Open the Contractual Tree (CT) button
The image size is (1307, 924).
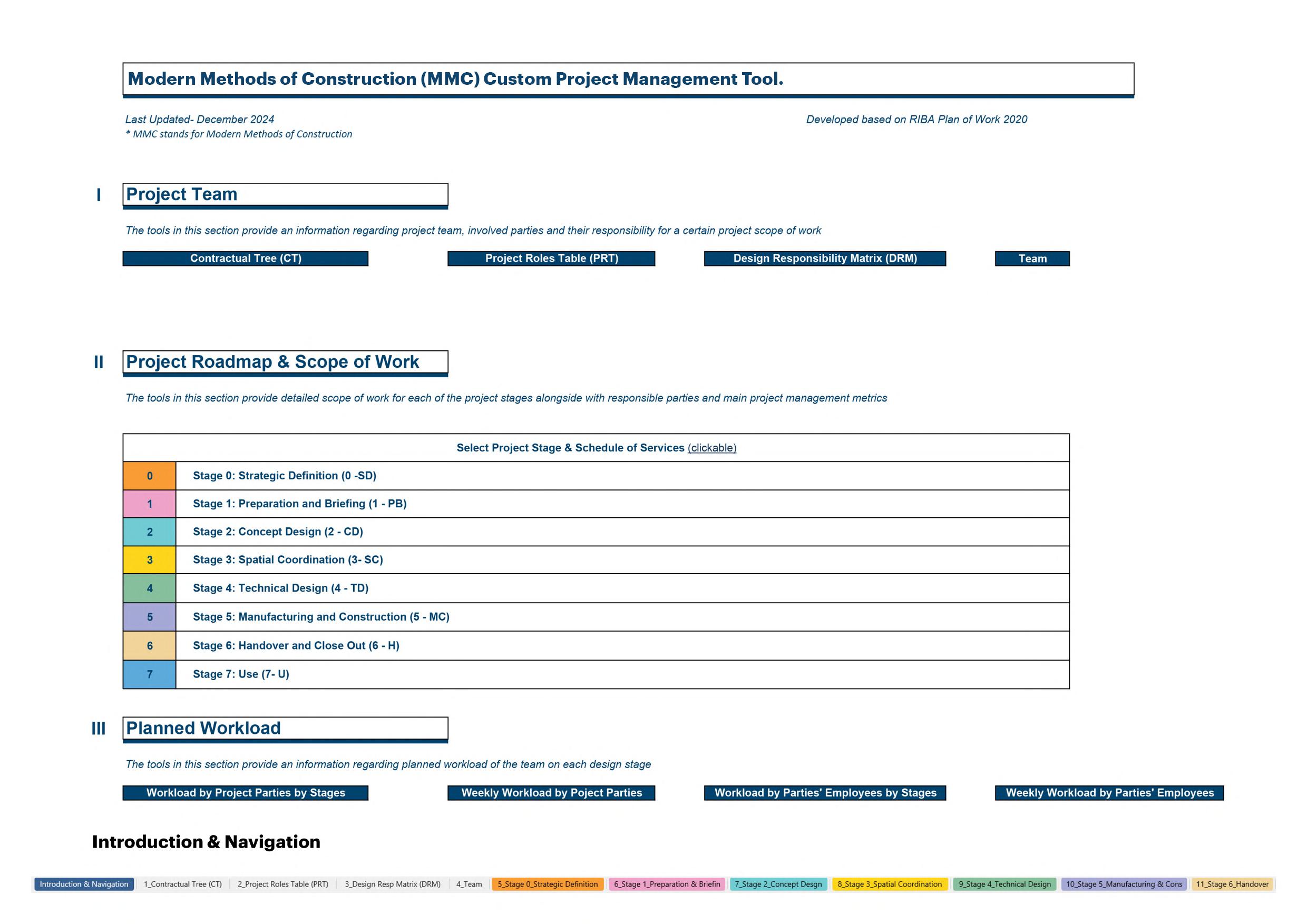click(246, 258)
